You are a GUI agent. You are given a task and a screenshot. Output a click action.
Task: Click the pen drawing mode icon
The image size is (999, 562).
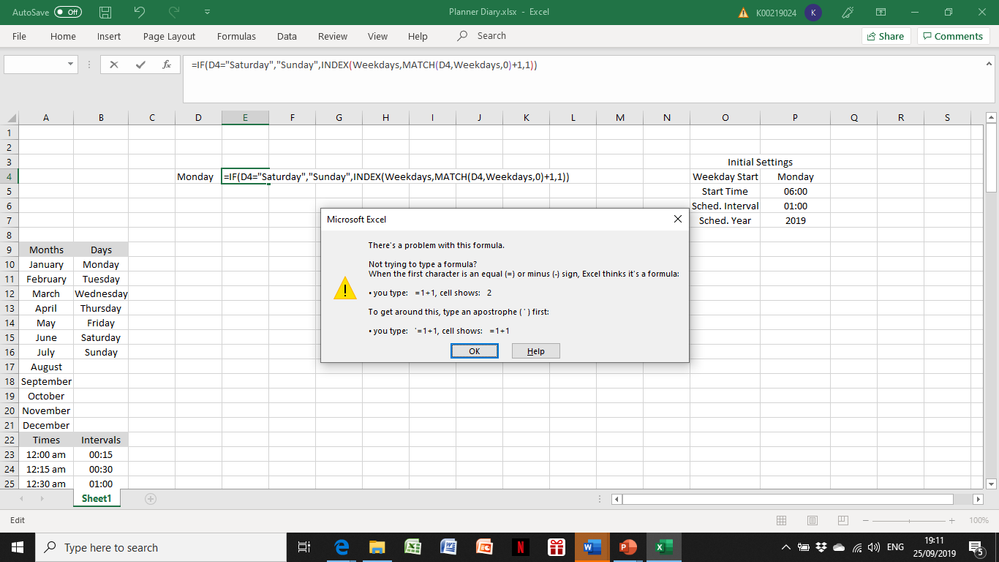[x=847, y=12]
